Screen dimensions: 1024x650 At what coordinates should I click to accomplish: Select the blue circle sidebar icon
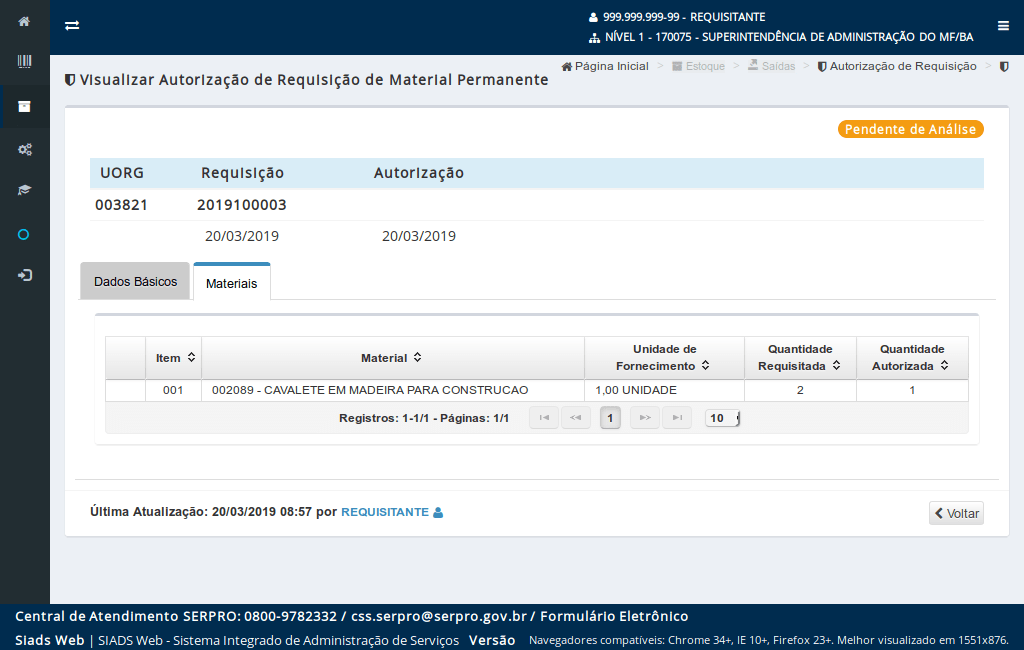(x=24, y=235)
